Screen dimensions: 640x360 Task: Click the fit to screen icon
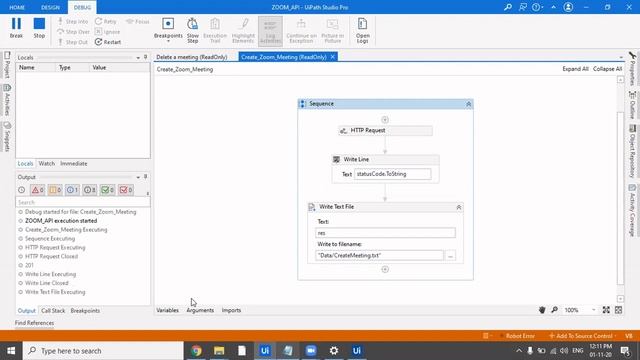pos(606,310)
